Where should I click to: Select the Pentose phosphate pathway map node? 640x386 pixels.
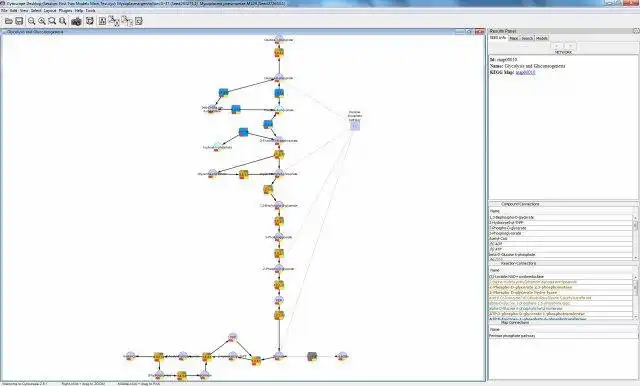pos(355,126)
